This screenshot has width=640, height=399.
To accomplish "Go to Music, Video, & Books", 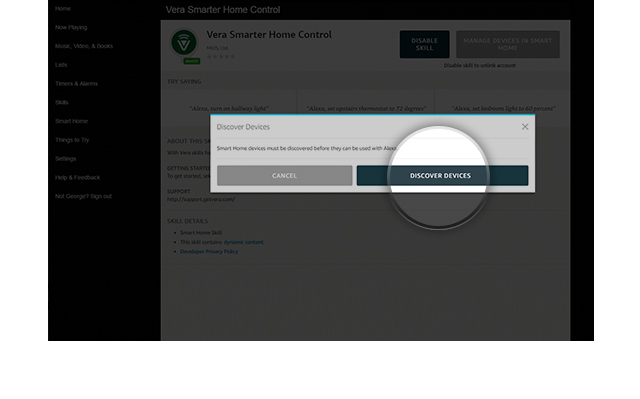I will [x=84, y=46].
